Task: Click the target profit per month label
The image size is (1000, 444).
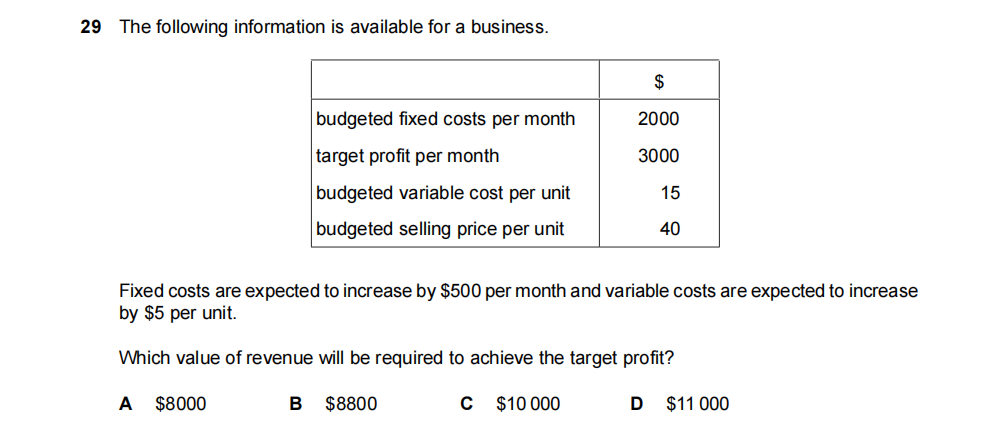Action: tap(408, 156)
